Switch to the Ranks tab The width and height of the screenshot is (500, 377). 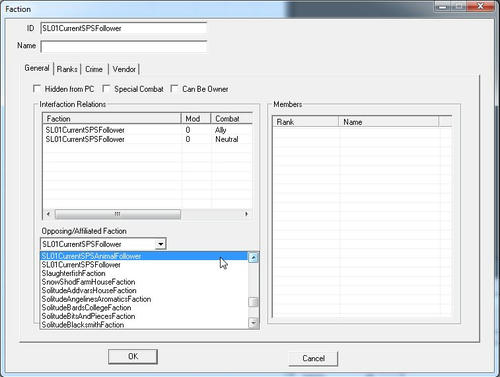click(x=67, y=69)
